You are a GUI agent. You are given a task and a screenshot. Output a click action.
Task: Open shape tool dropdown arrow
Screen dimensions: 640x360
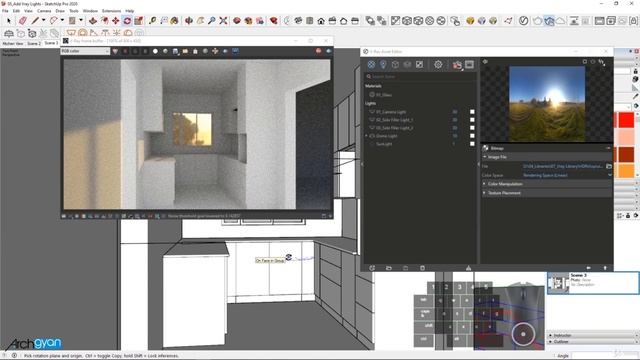[x=81, y=20]
